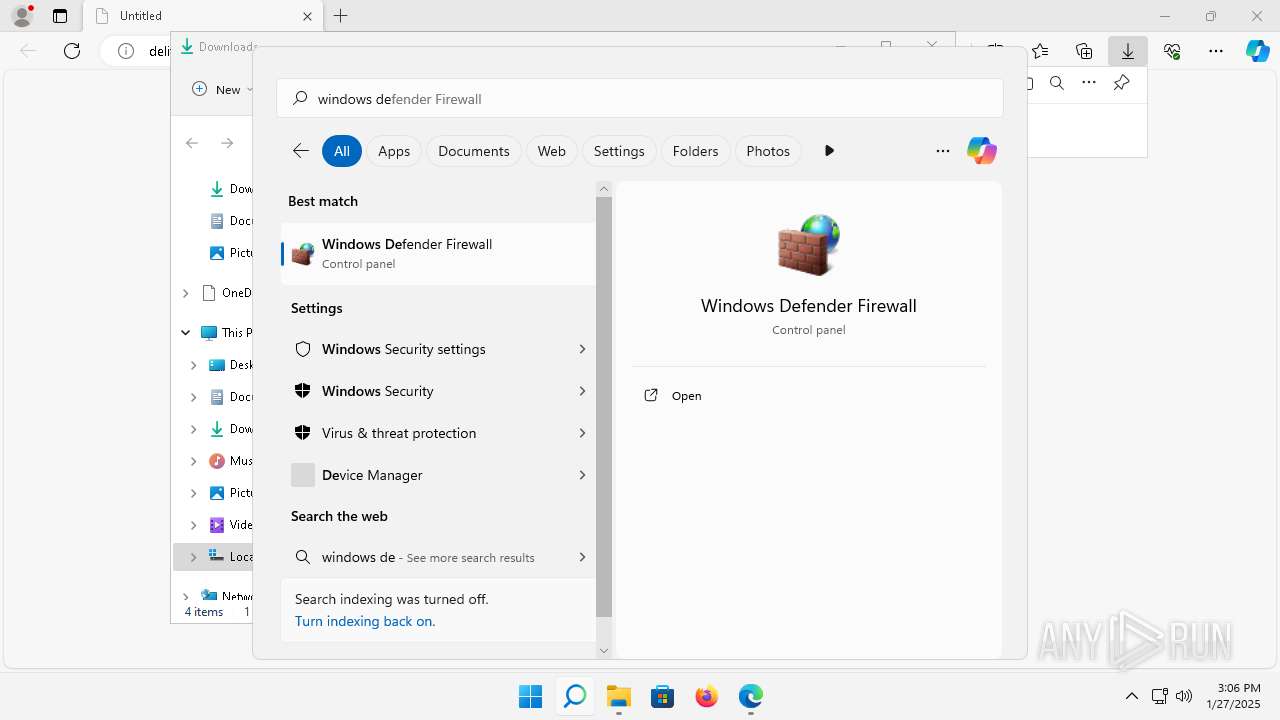The height and width of the screenshot is (720, 1280).
Task: Switch to Settings filter tab
Action: (619, 151)
